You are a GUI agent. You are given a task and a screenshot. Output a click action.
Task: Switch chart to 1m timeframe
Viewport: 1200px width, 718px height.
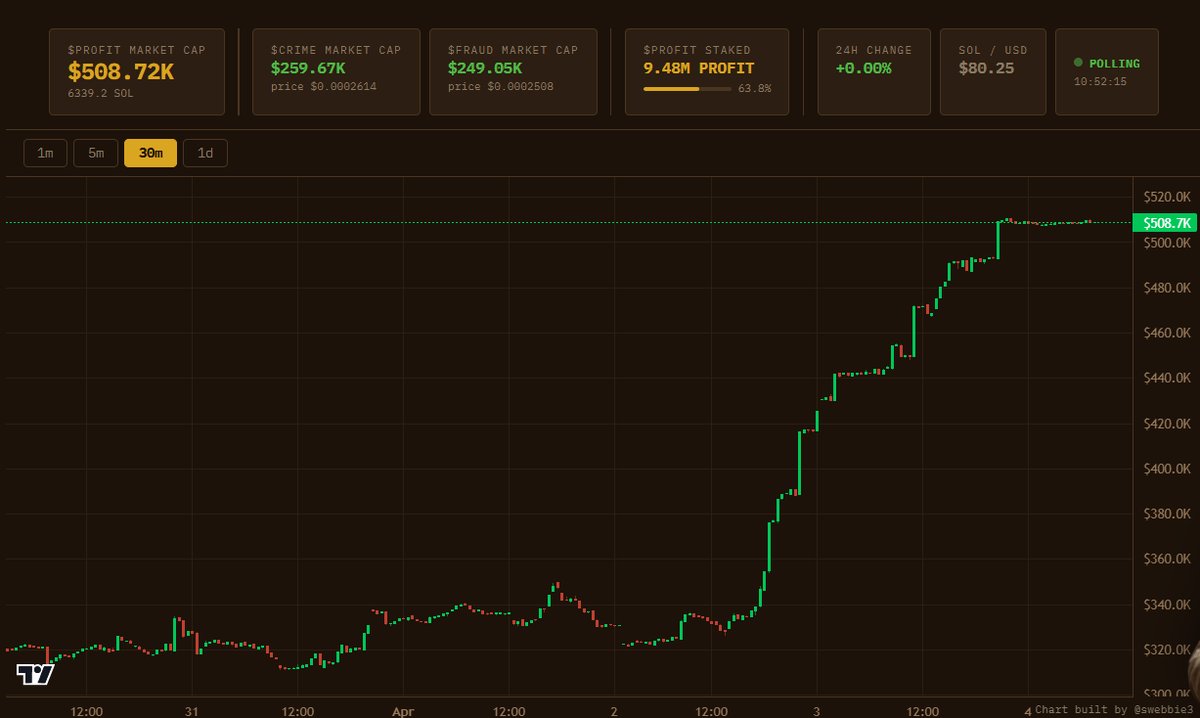pos(45,153)
